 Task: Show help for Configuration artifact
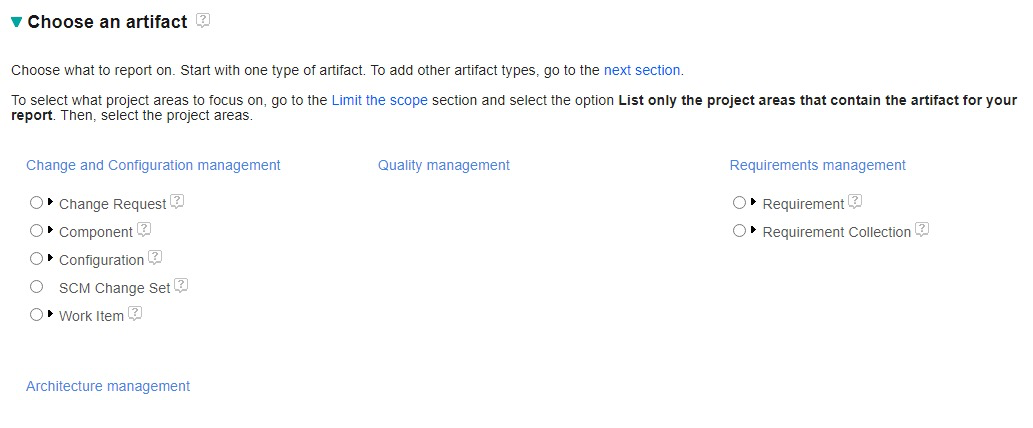[x=155, y=257]
